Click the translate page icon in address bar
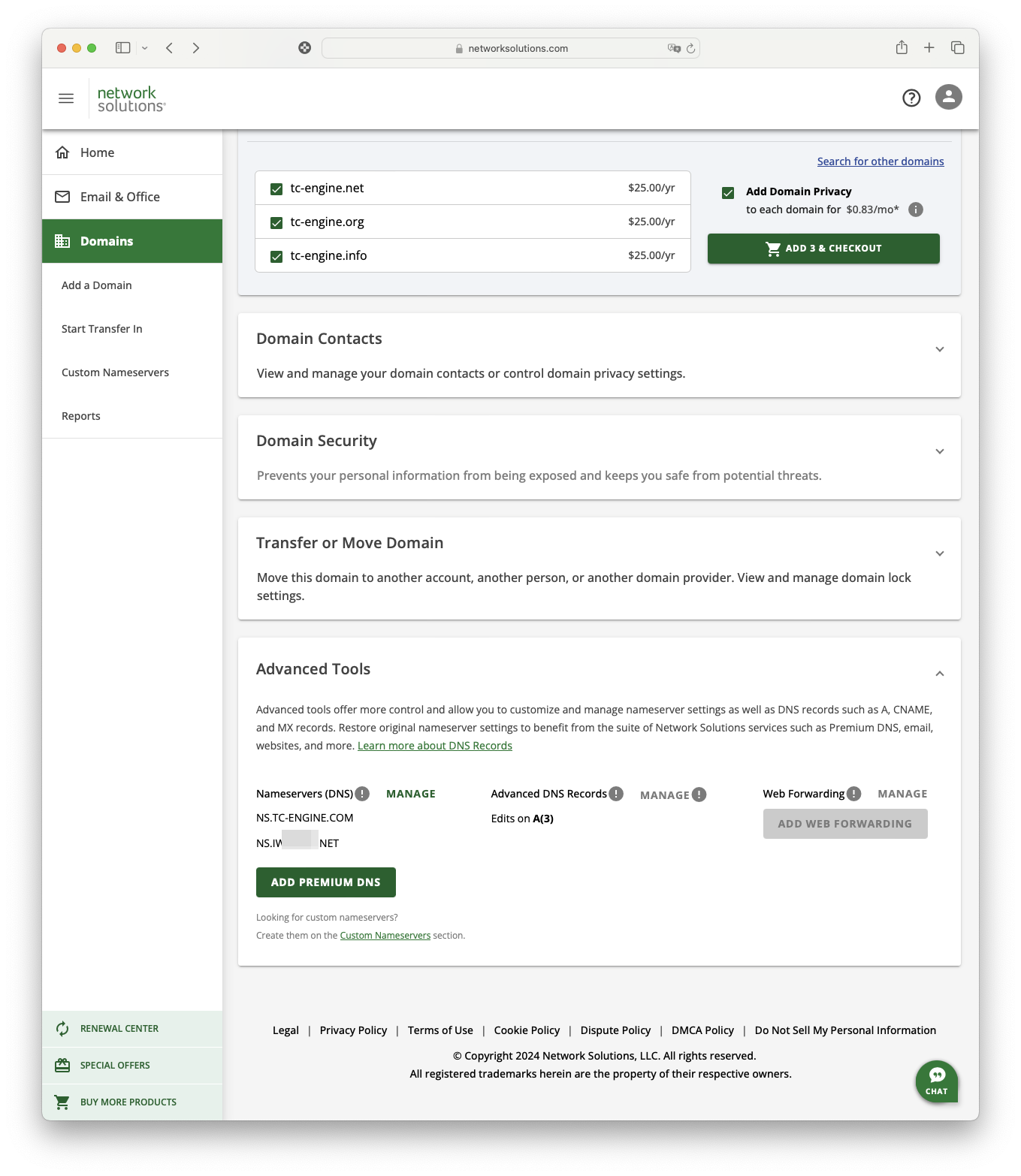1021x1176 pixels. (674, 48)
